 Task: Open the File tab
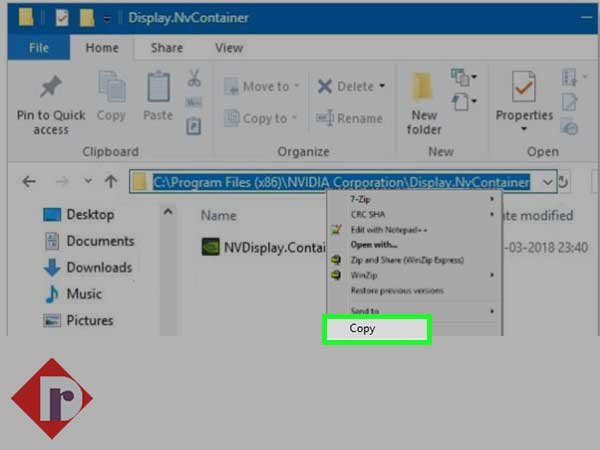pyautogui.click(x=39, y=47)
